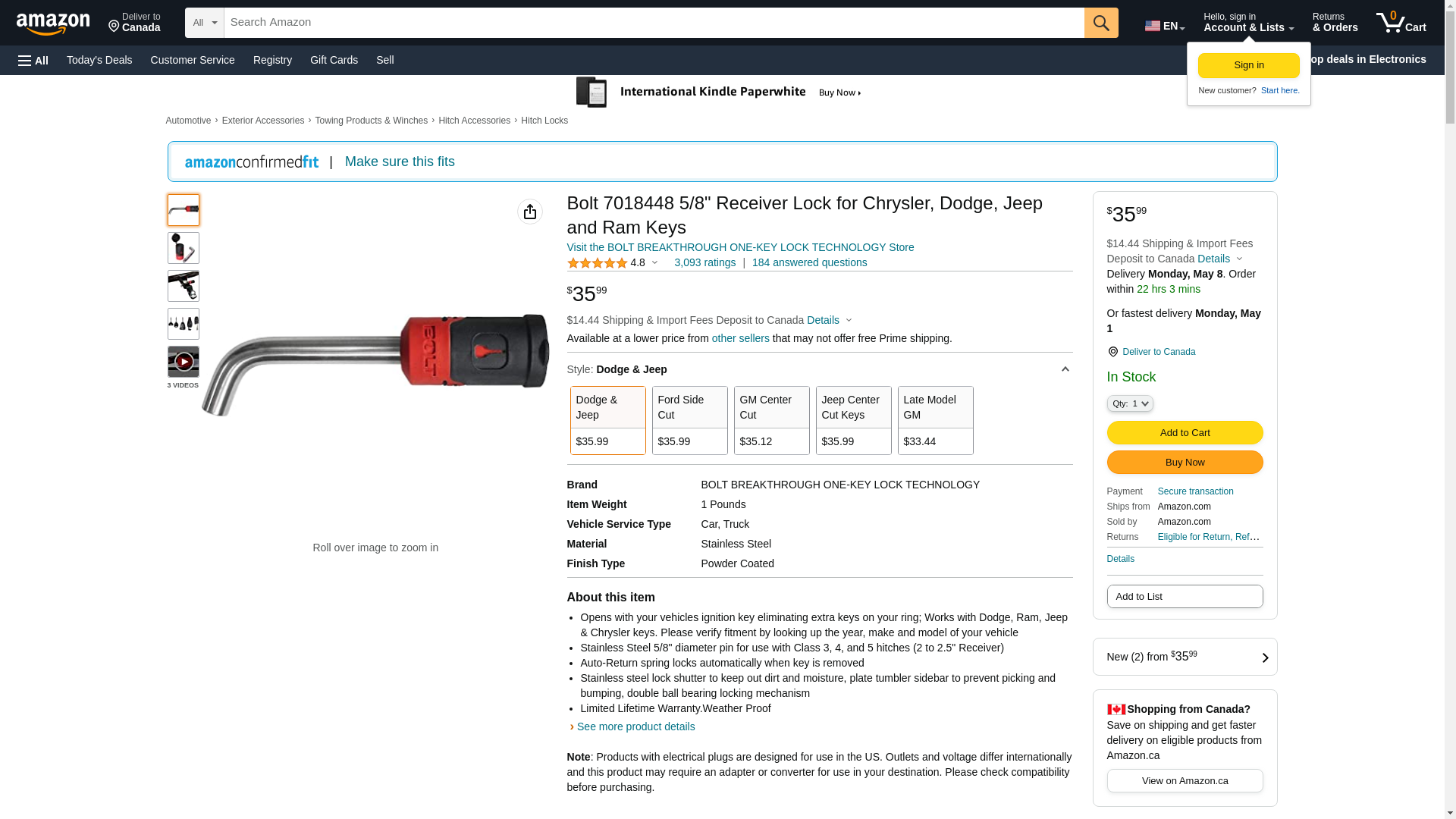Open the cart icon

1401,23
